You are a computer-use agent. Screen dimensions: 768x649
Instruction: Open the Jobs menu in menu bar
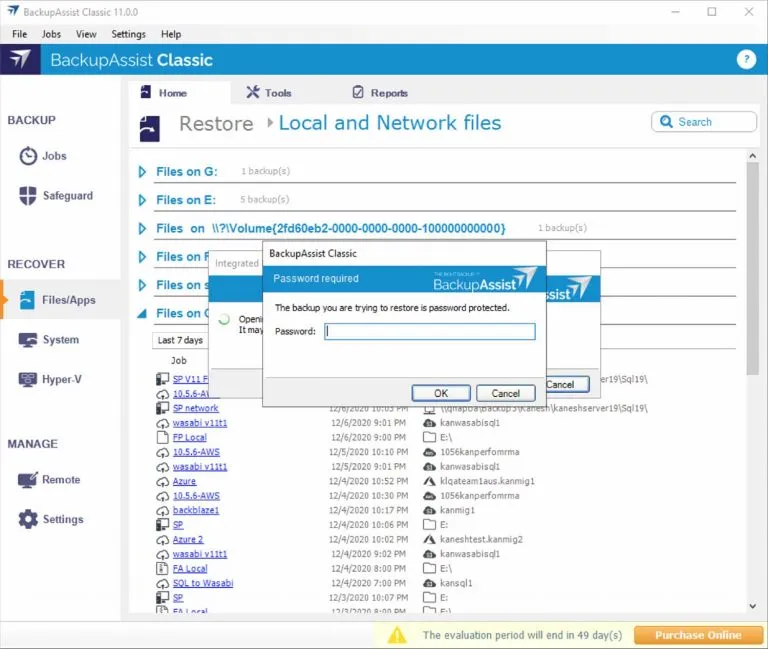point(51,34)
